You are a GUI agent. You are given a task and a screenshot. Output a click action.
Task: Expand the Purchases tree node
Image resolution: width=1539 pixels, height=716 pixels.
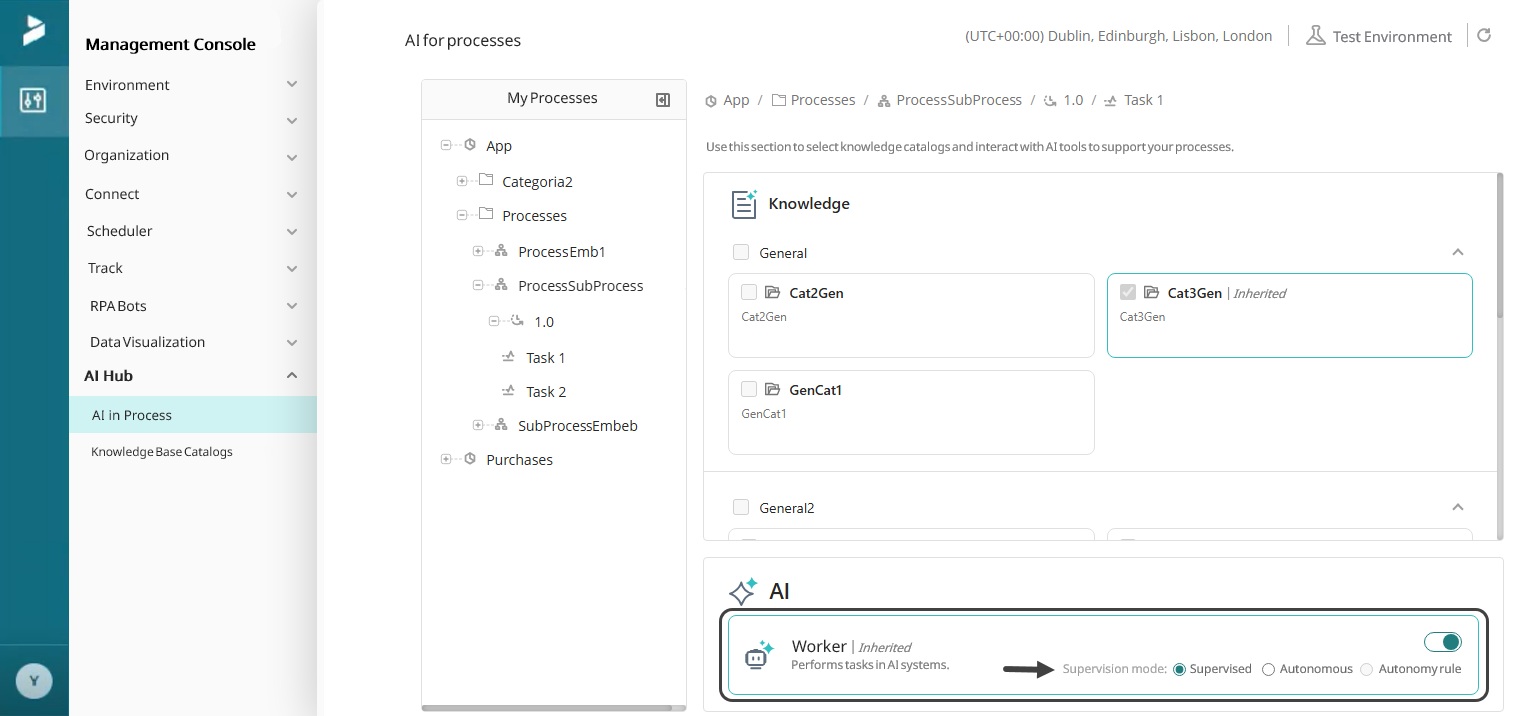point(446,459)
